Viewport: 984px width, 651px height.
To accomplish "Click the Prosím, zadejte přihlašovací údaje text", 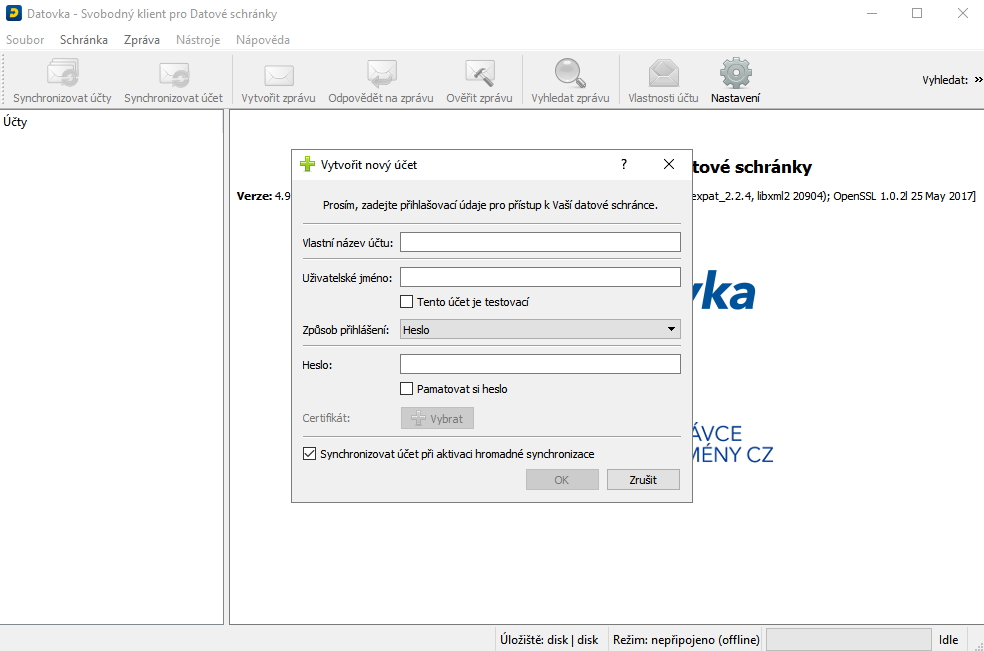I will pyautogui.click(x=490, y=205).
